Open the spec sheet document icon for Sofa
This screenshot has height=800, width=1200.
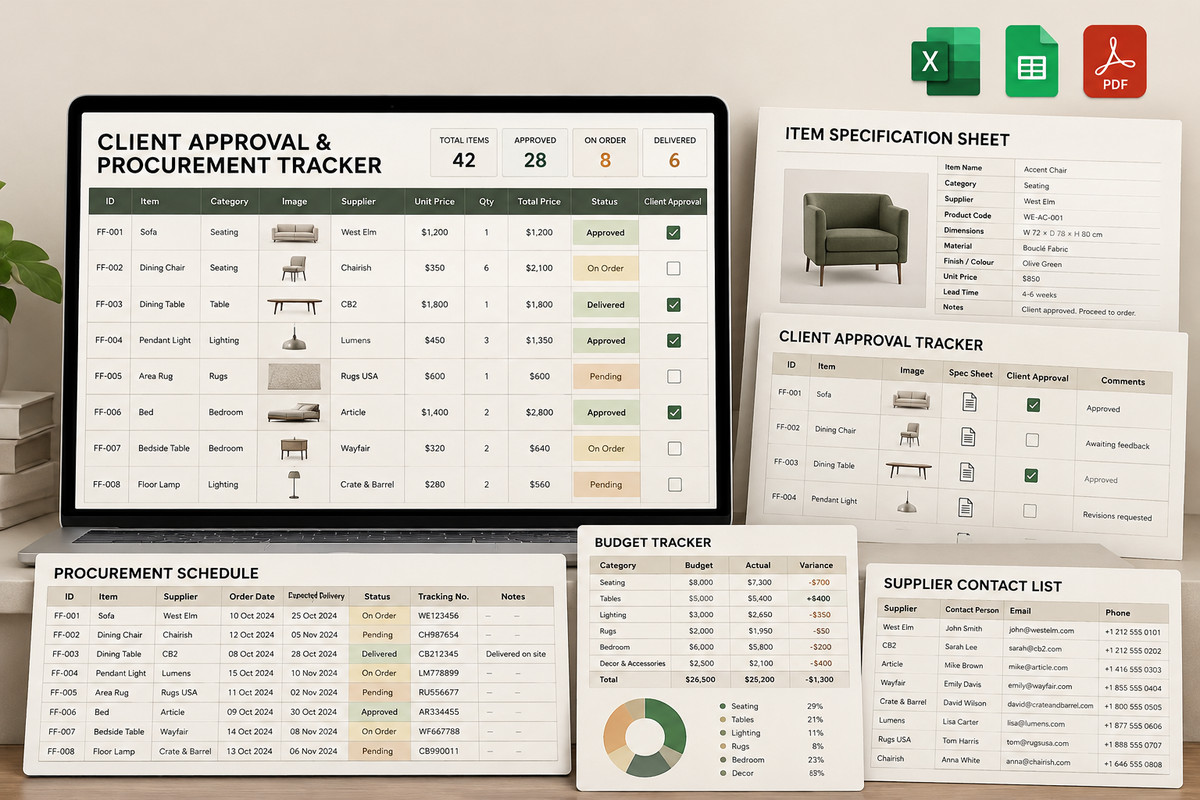(x=969, y=402)
